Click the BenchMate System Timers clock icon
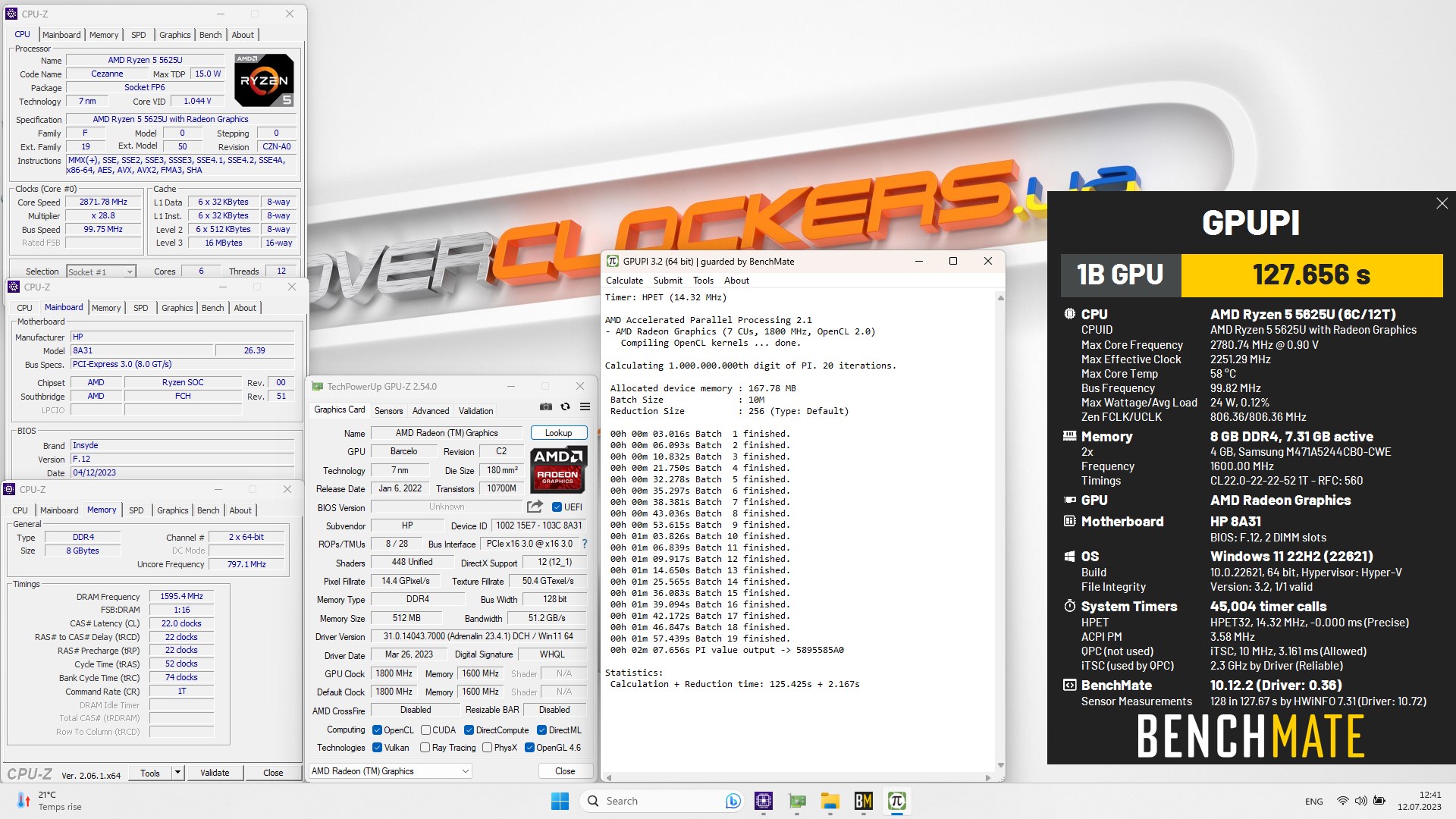The width and height of the screenshot is (1456, 819). [x=1069, y=606]
